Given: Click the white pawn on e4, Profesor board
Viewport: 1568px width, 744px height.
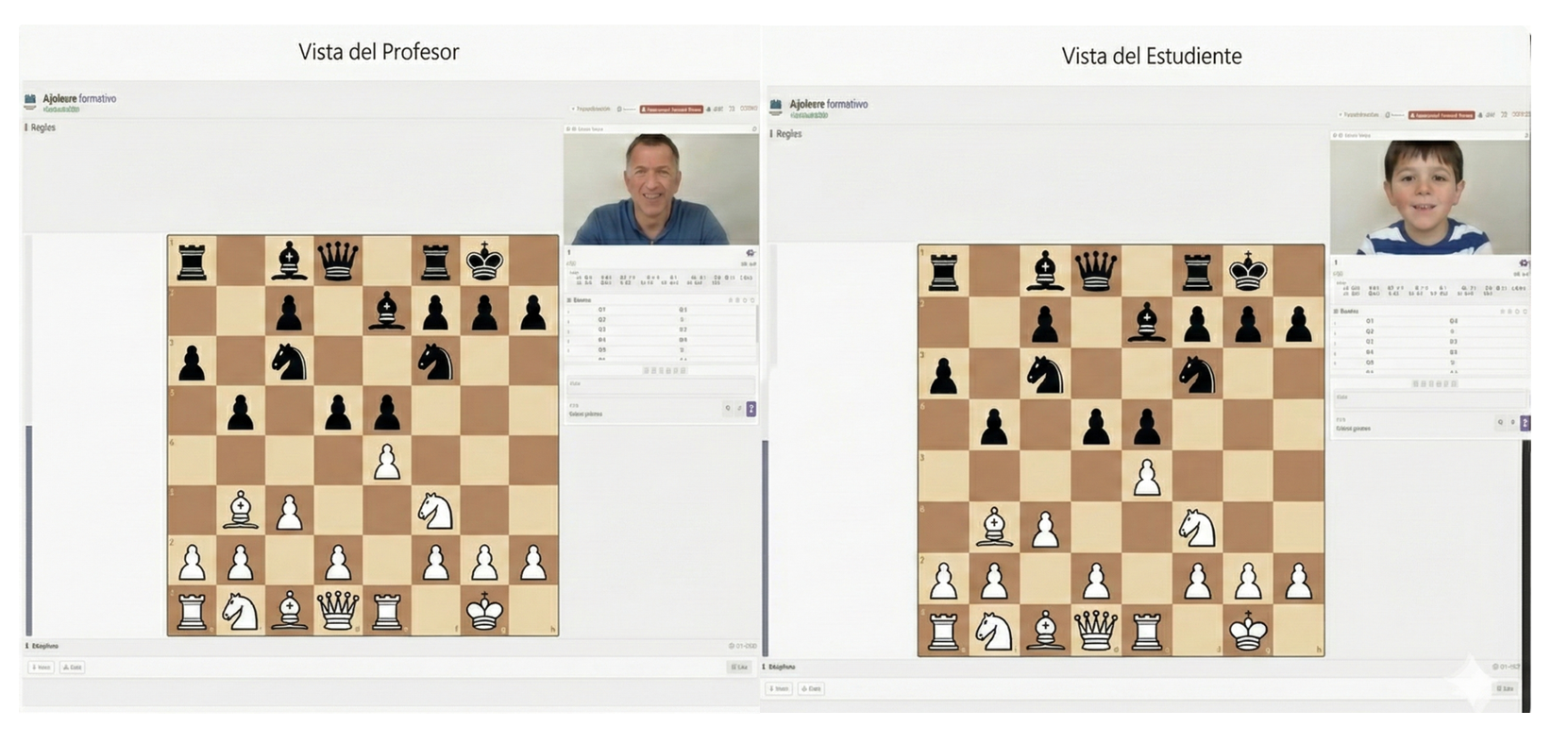Looking at the screenshot, I should tap(386, 462).
